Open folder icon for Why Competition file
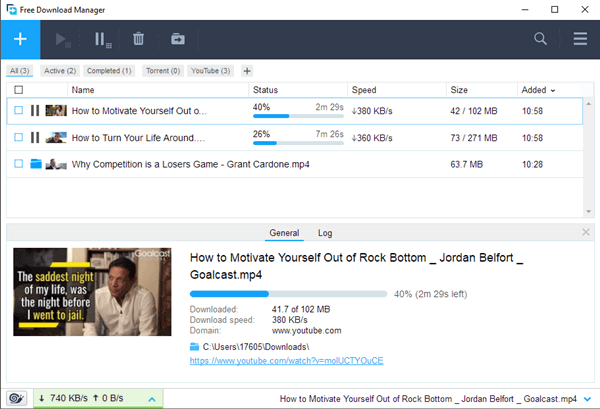Image resolution: width=600 pixels, height=409 pixels. [36, 164]
